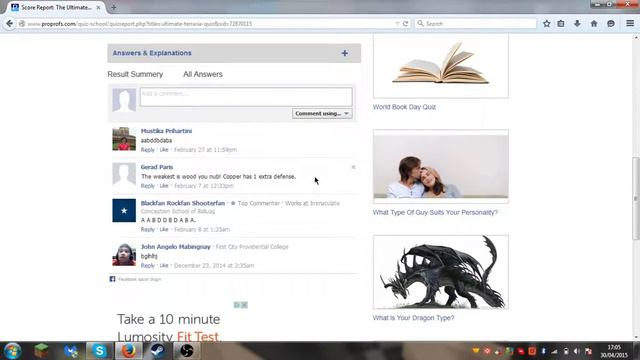Open the Facebook social plugin link
This screenshot has height=360, width=640.
point(140,279)
